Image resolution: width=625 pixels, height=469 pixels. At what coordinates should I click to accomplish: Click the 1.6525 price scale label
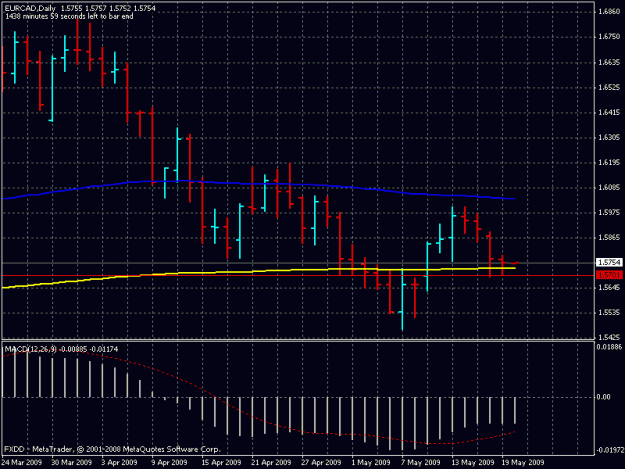tap(609, 87)
